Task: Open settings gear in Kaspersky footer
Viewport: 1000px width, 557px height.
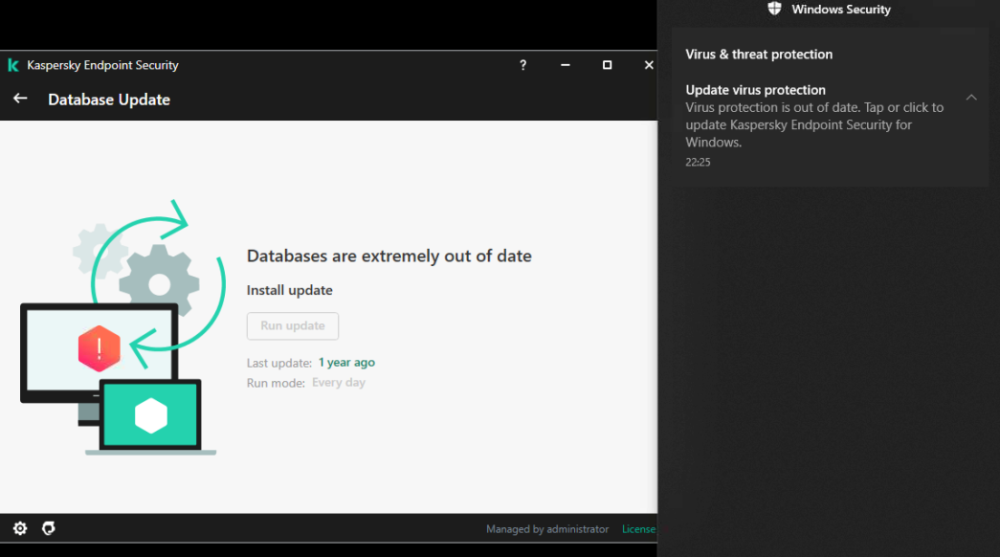Action: pos(20,528)
